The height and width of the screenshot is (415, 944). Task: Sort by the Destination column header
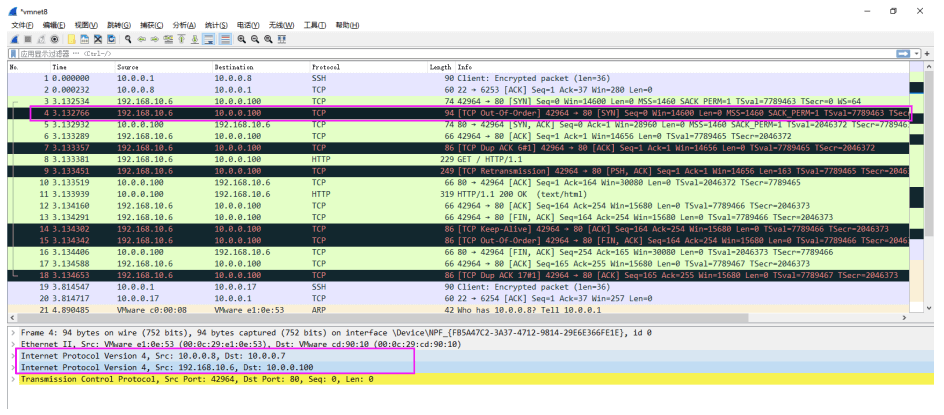click(x=261, y=67)
